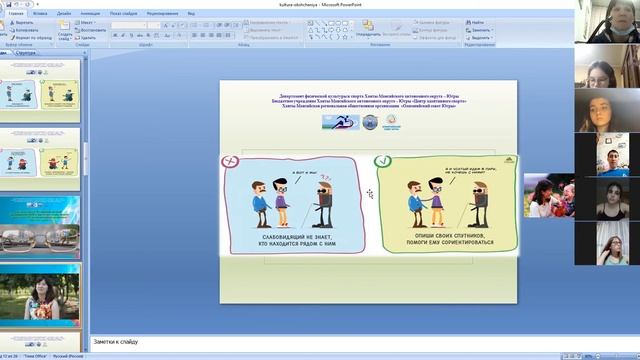
Task: Select the green checkmark cartoon picture on slide
Action: click(447, 204)
